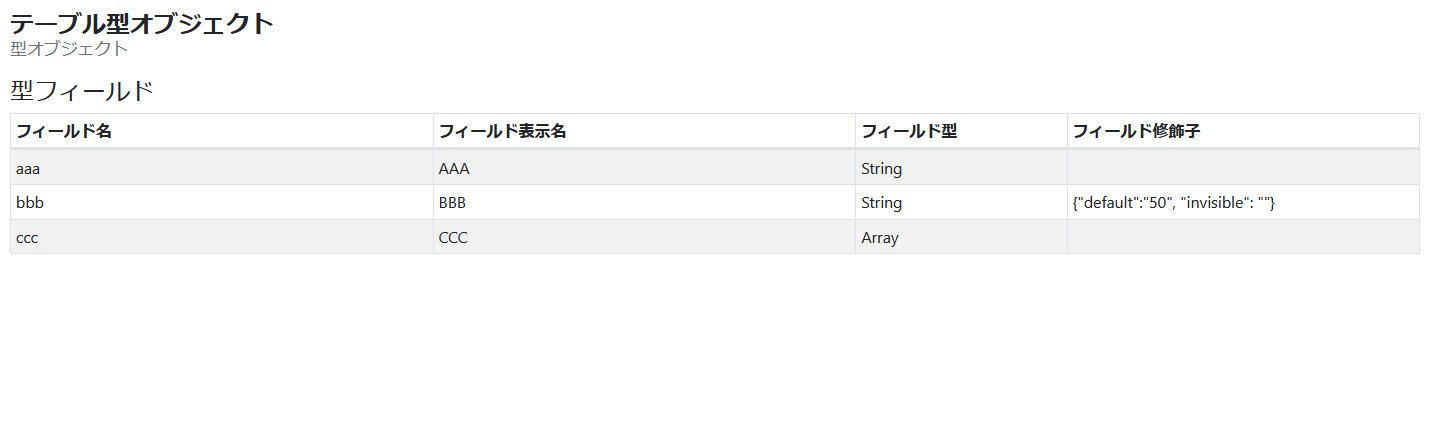Click the テーブル型オブジェクト page heading
This screenshot has height=435, width=1448.
point(142,24)
